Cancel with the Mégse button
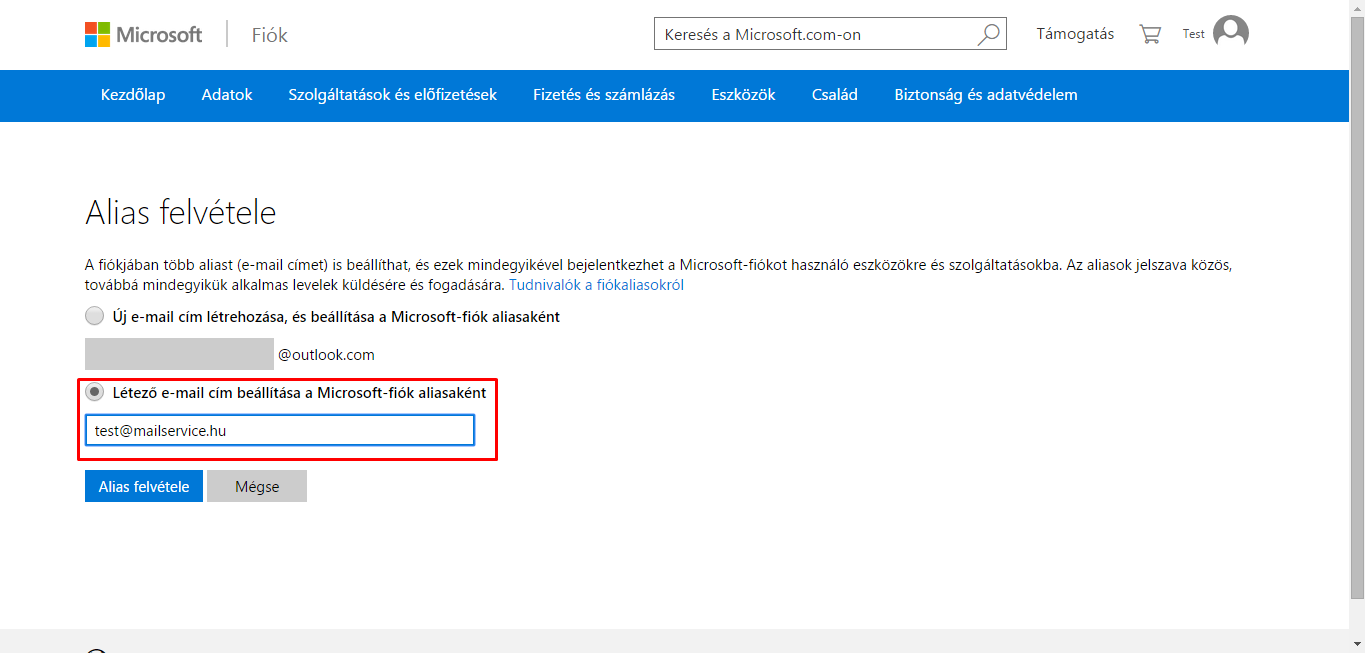Screen dimensions: 1365x653 pos(257,486)
